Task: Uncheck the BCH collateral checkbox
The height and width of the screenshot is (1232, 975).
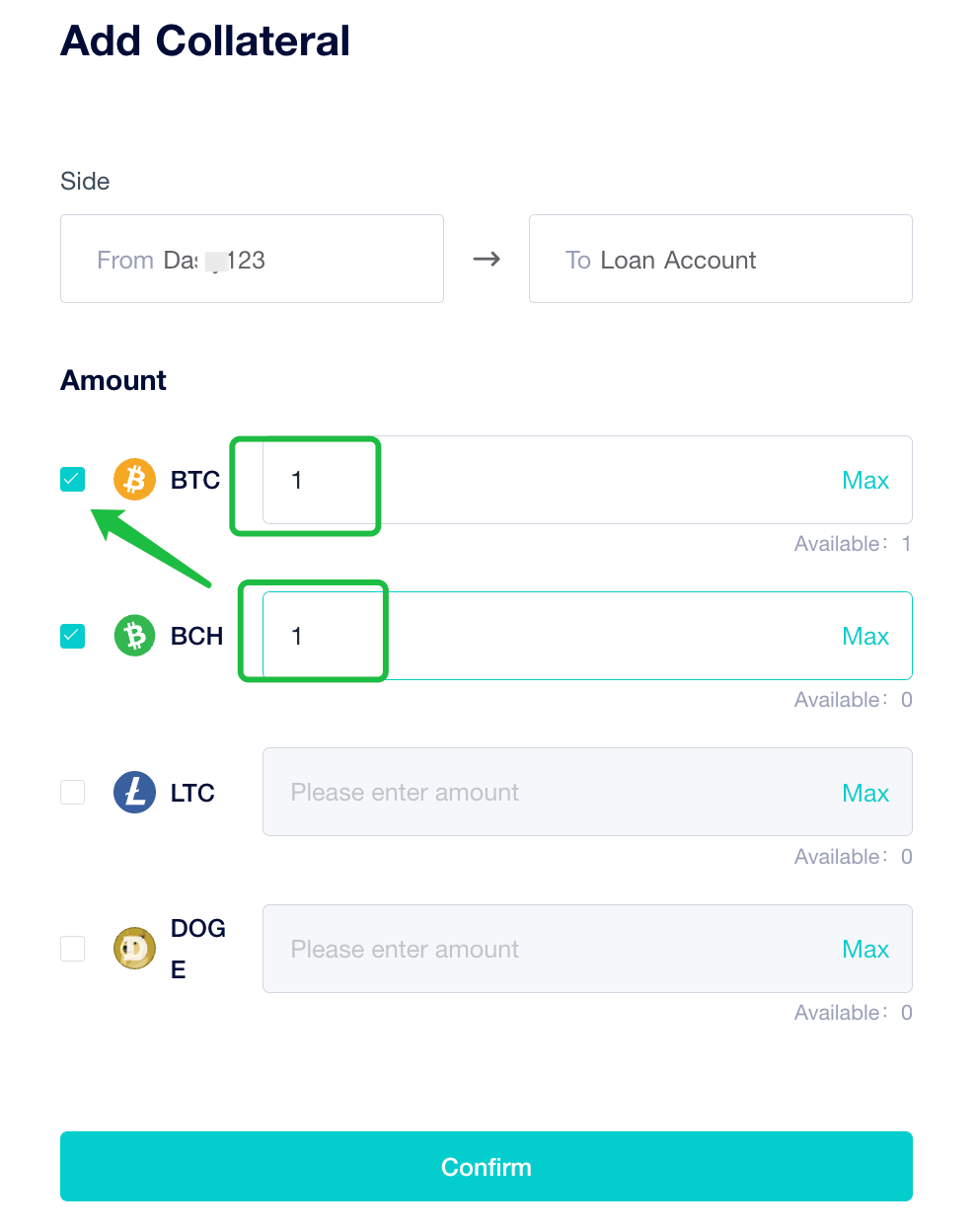Action: point(72,636)
